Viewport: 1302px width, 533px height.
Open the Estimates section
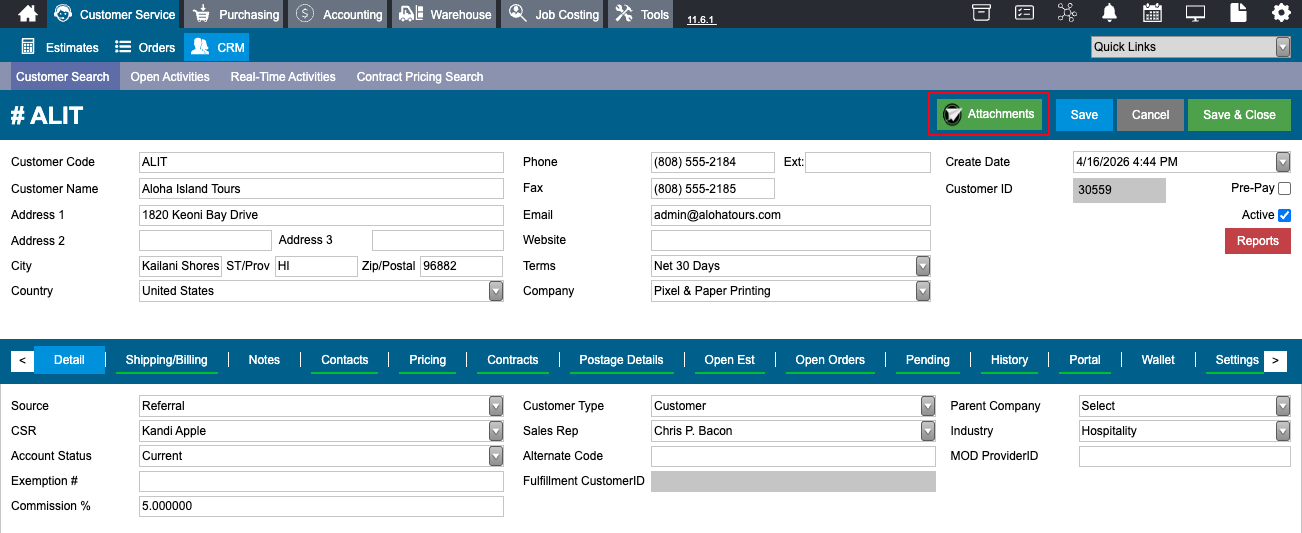coord(59,47)
